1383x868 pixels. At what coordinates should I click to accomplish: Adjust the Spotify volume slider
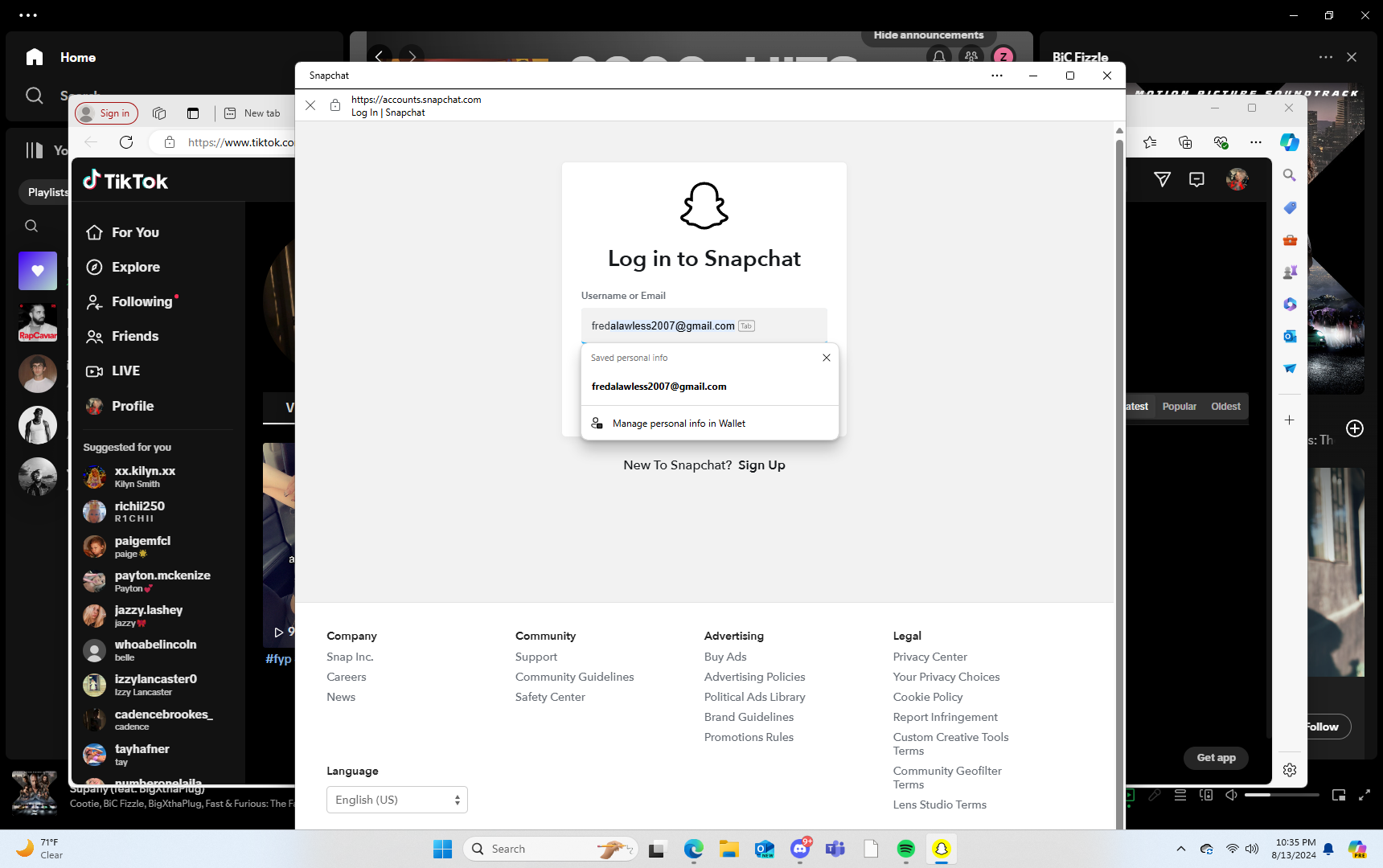click(1282, 795)
